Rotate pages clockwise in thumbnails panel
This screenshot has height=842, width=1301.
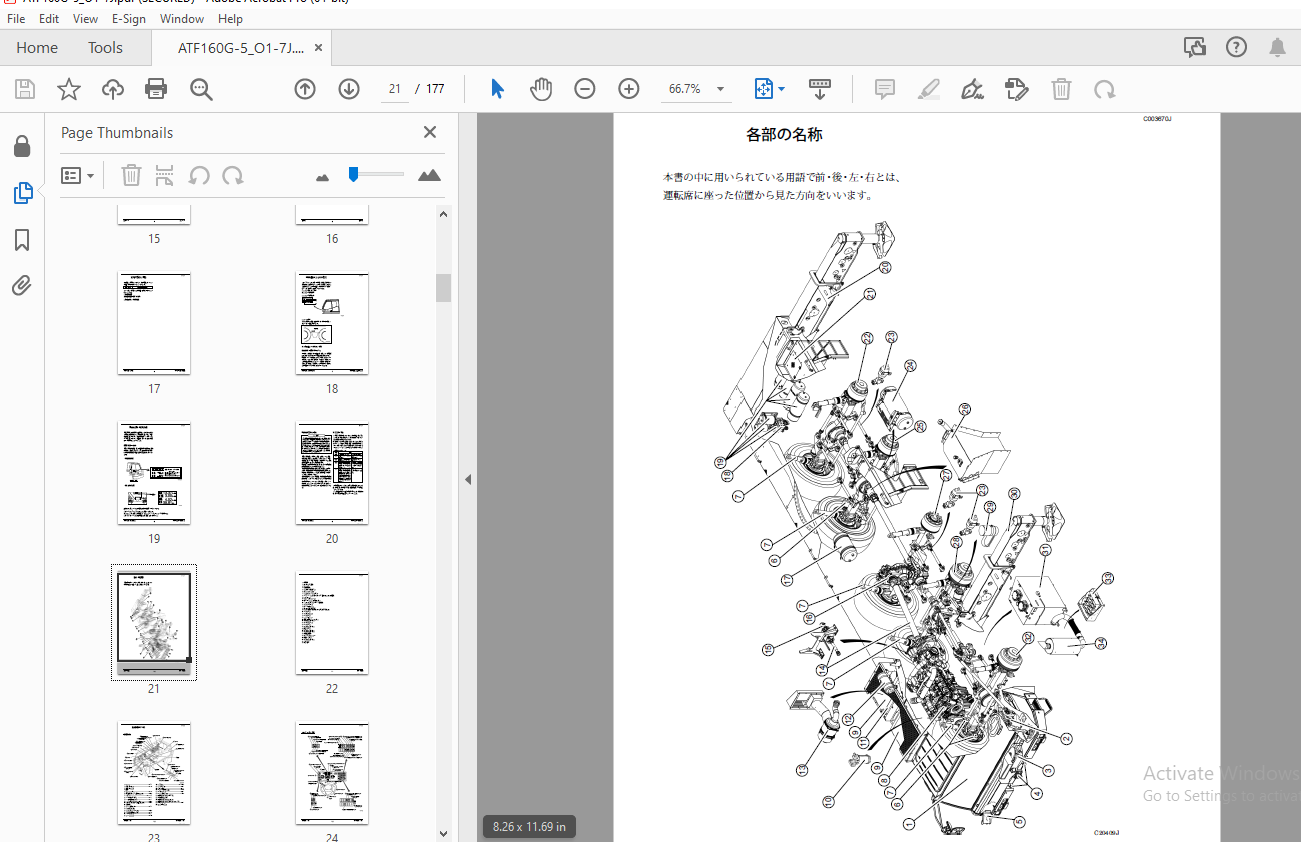click(x=233, y=175)
